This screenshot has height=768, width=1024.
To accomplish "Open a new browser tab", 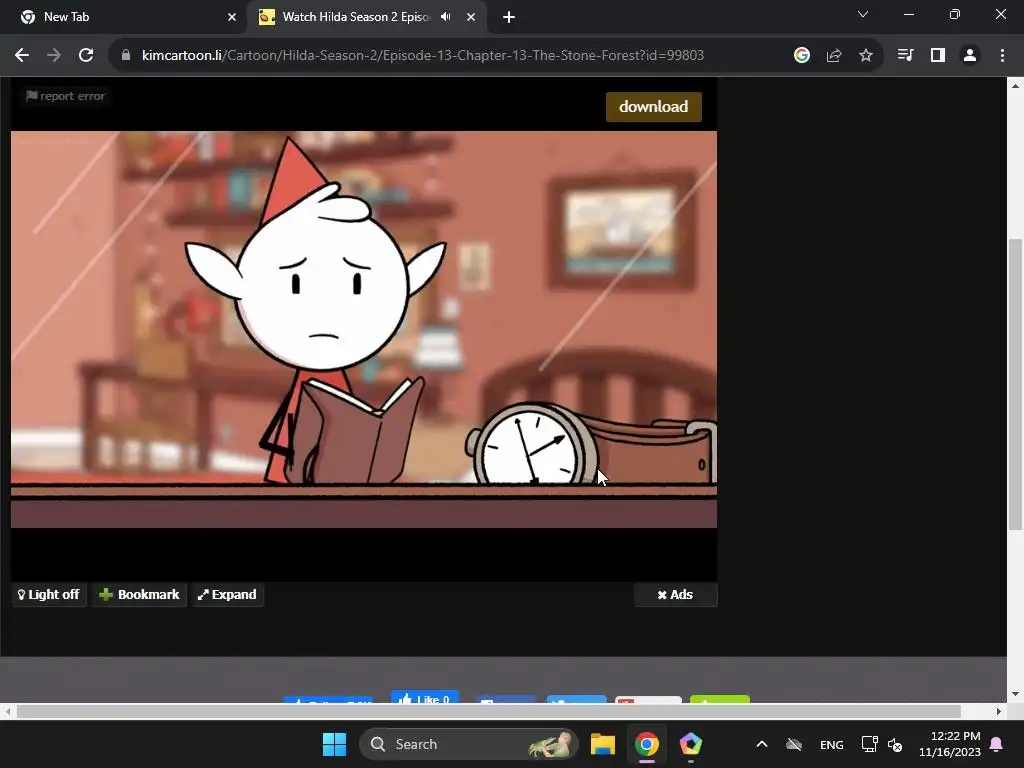I will tap(509, 17).
